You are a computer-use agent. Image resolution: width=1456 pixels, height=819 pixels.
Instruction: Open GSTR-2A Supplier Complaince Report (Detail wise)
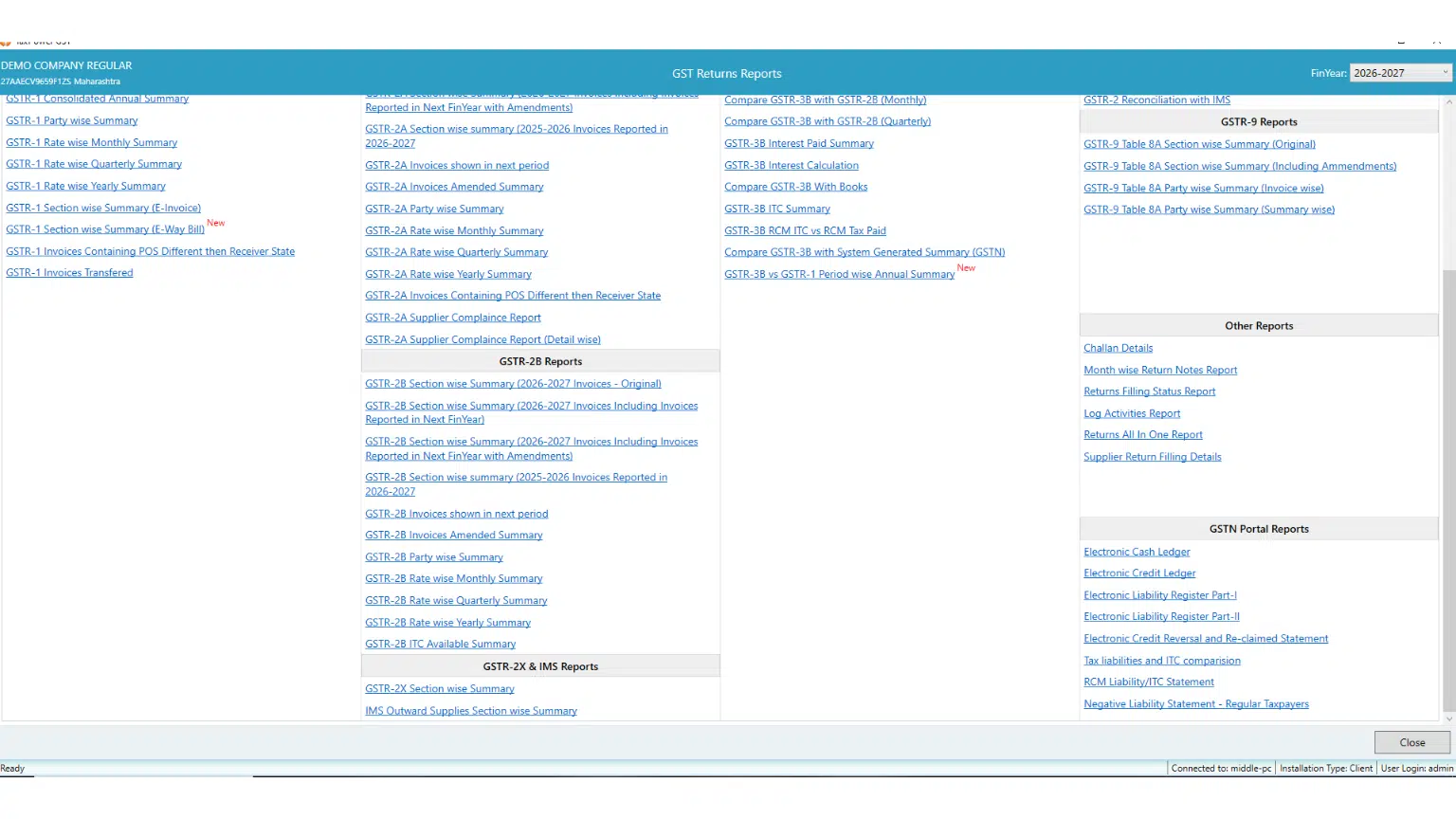[482, 340]
